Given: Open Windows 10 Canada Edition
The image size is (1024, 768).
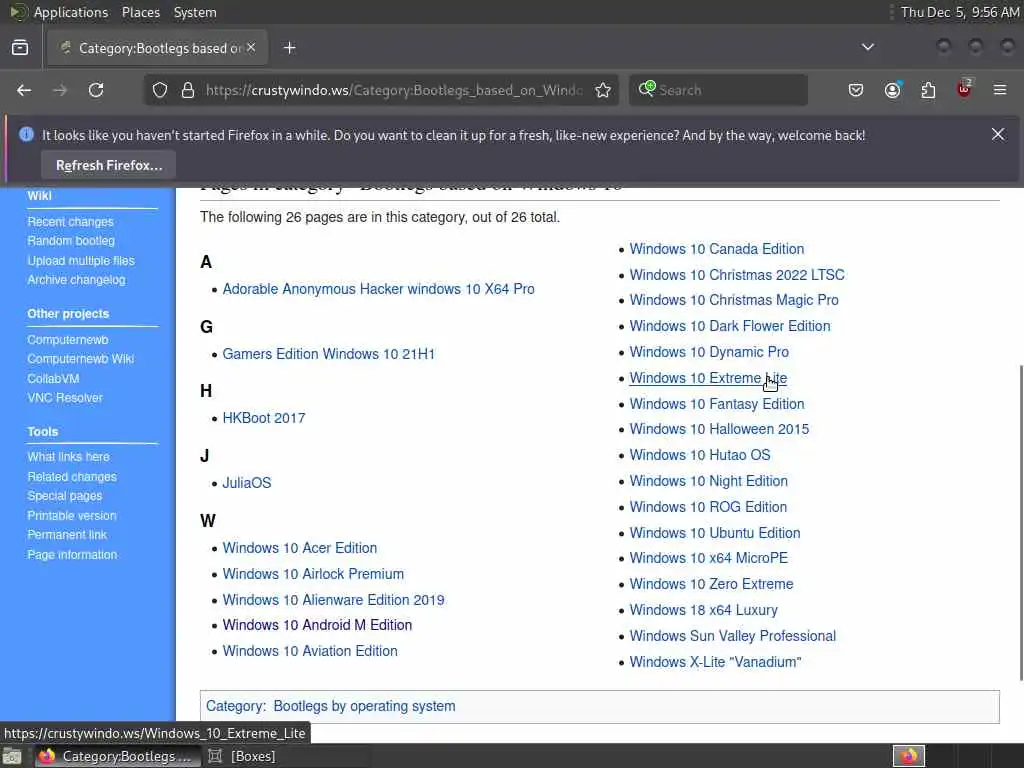Looking at the screenshot, I should pyautogui.click(x=717, y=249).
